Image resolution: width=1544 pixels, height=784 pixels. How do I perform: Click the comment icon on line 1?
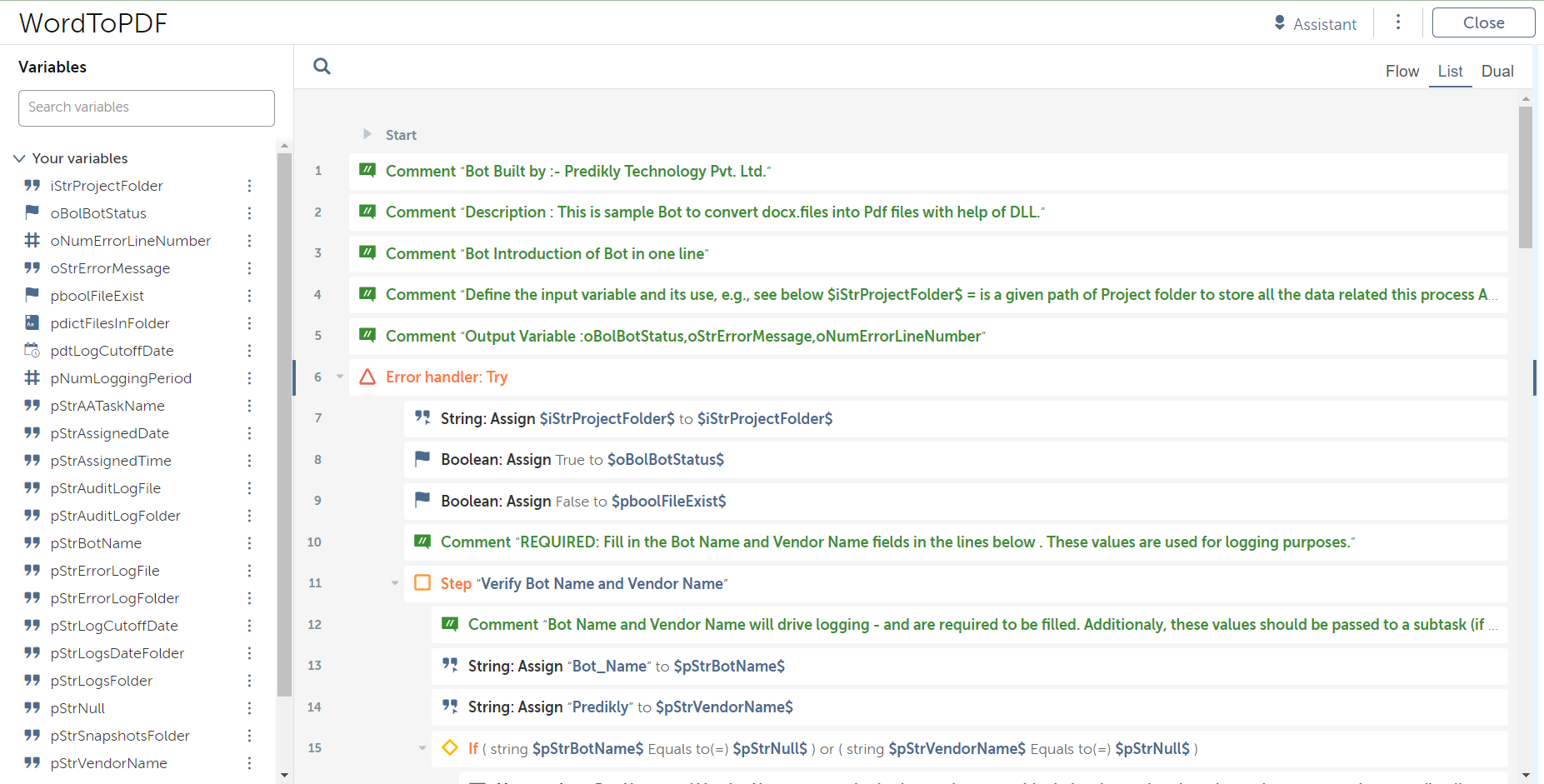(x=367, y=171)
